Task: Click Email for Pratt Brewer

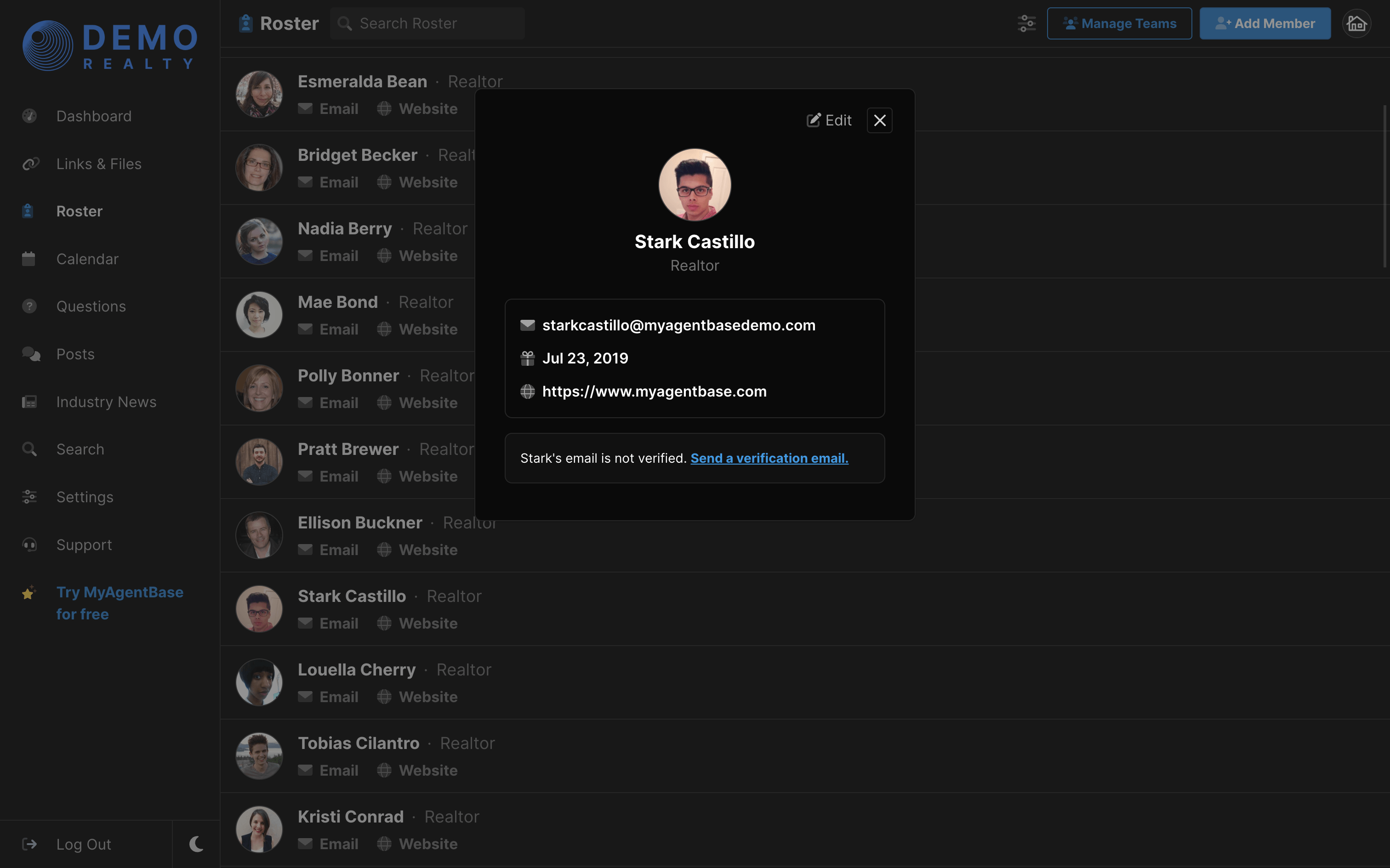Action: pyautogui.click(x=328, y=476)
